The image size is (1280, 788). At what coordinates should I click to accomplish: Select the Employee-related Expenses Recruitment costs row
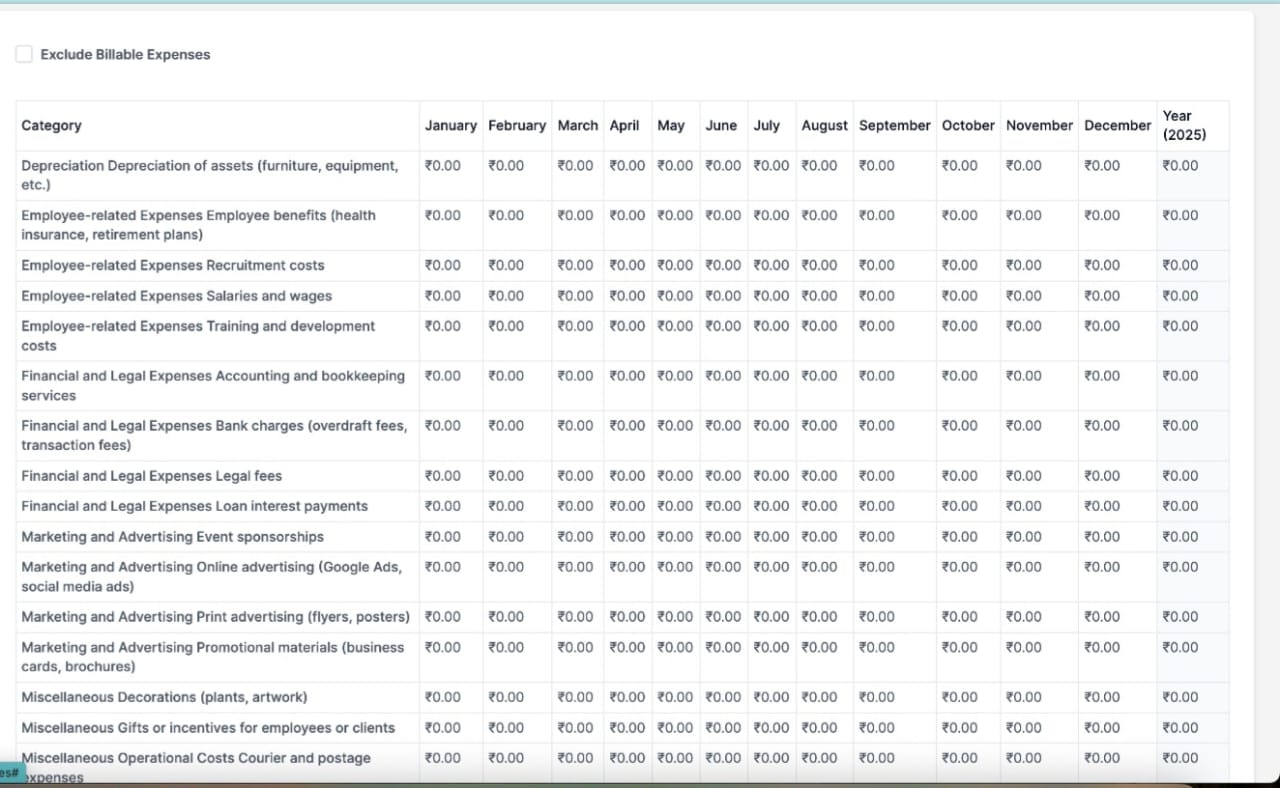pos(172,266)
